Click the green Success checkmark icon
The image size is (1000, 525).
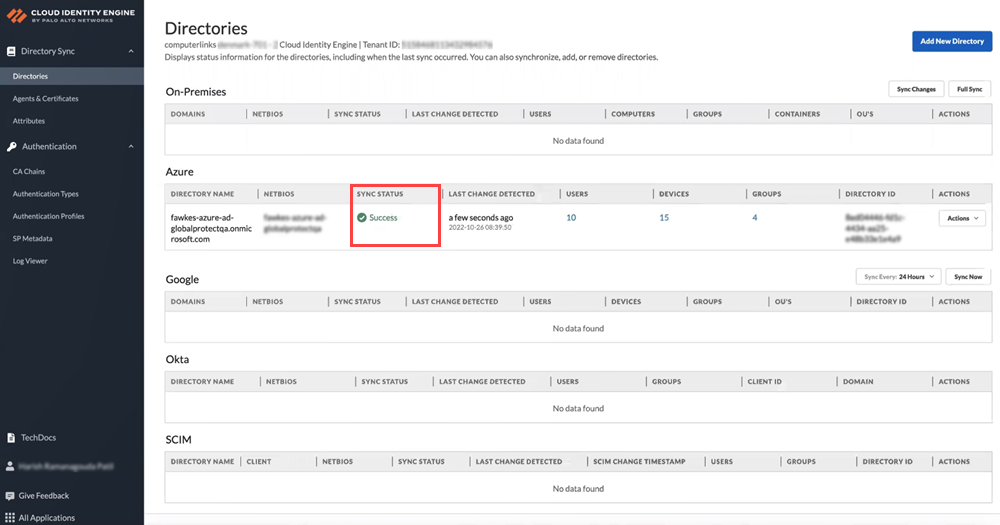click(x=361, y=217)
